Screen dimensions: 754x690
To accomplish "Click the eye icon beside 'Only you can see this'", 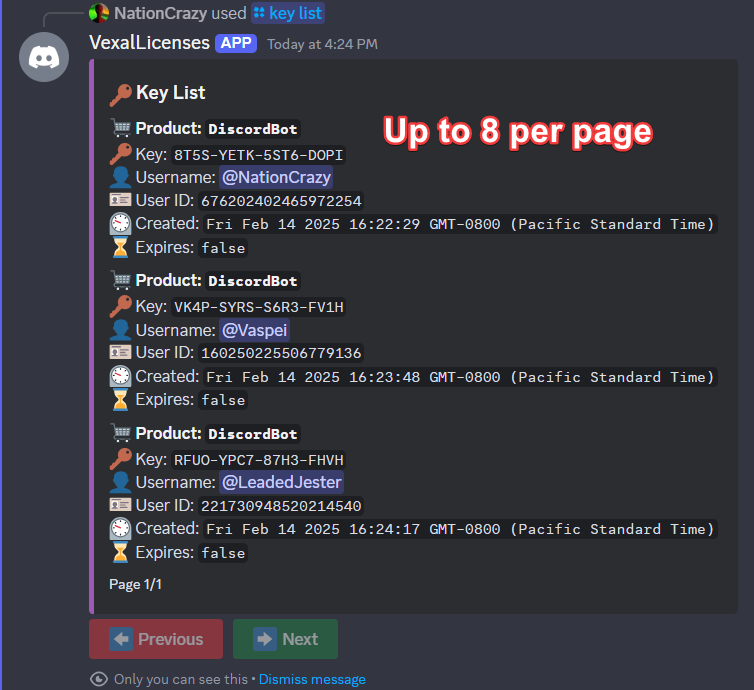I will click(x=98, y=679).
